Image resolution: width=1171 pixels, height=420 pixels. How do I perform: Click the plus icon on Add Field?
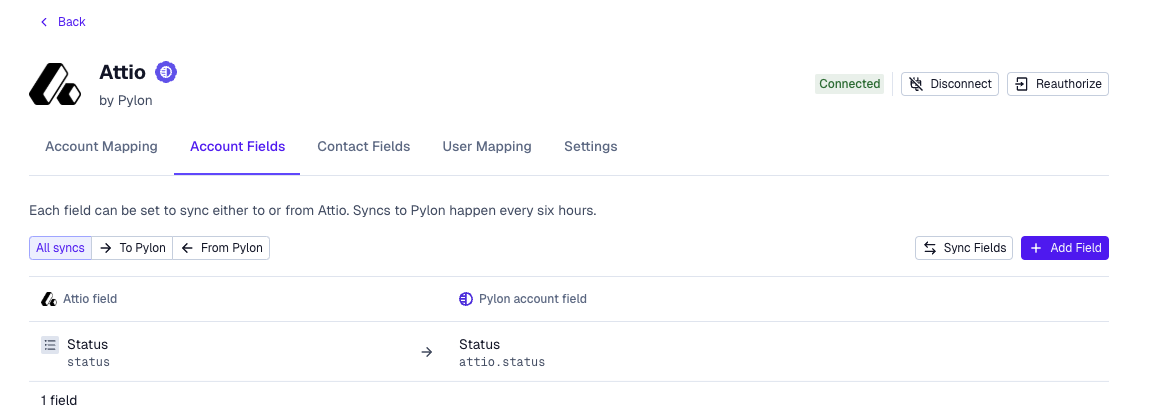1036,248
